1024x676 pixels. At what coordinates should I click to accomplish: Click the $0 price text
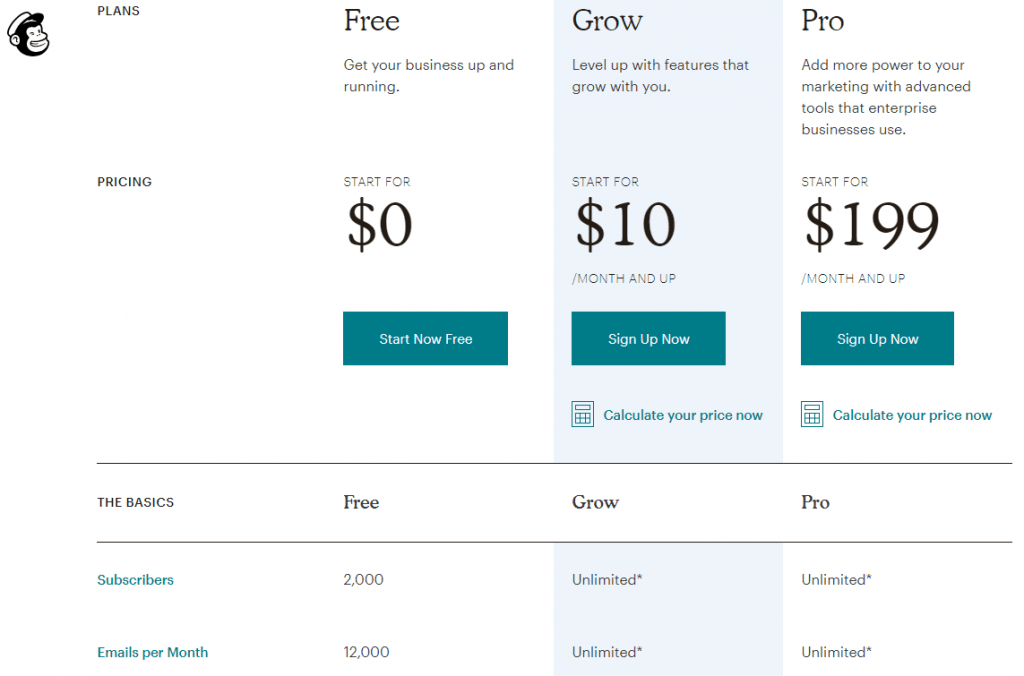click(379, 225)
